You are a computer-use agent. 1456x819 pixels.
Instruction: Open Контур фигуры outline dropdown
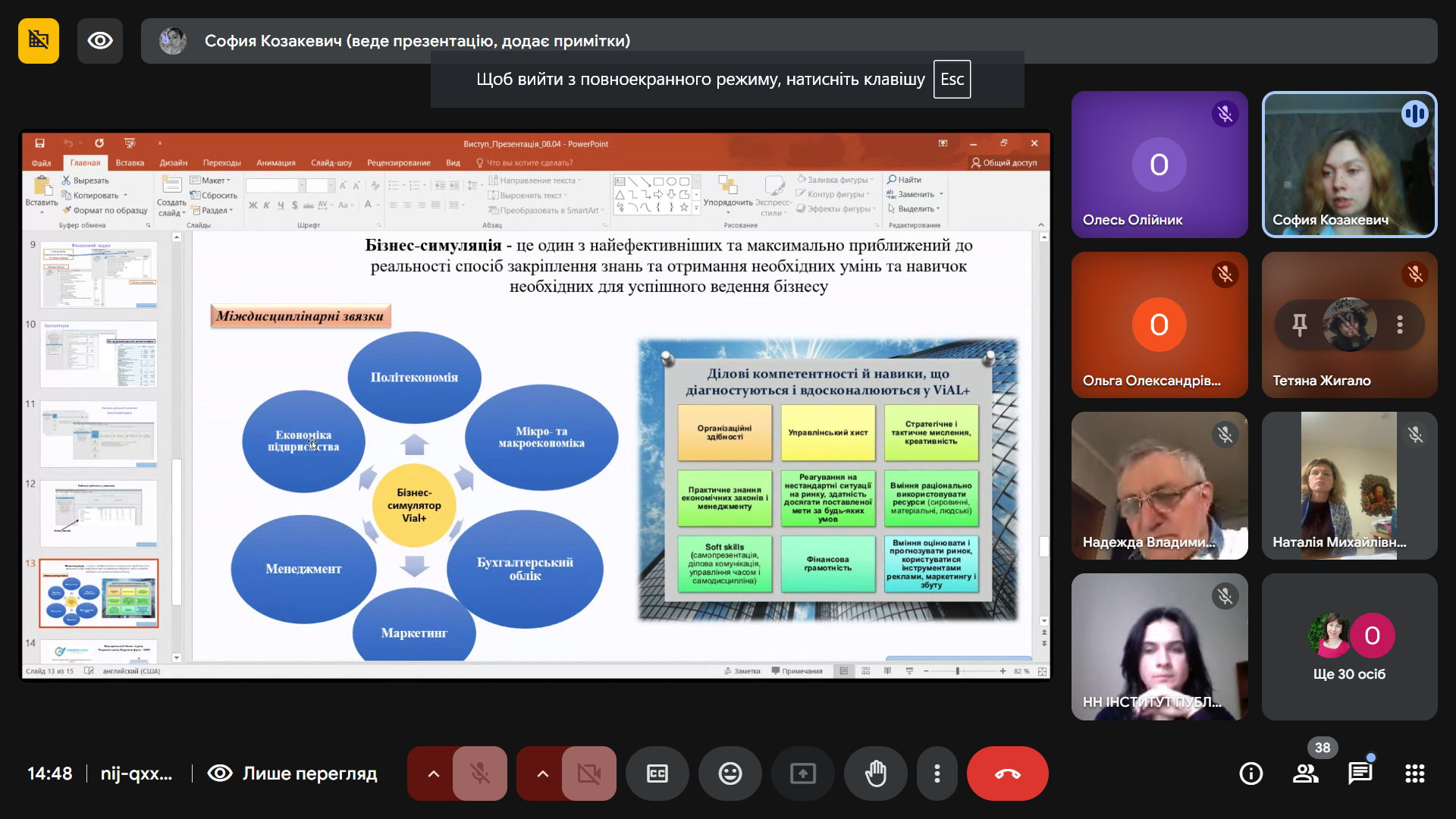tap(833, 195)
